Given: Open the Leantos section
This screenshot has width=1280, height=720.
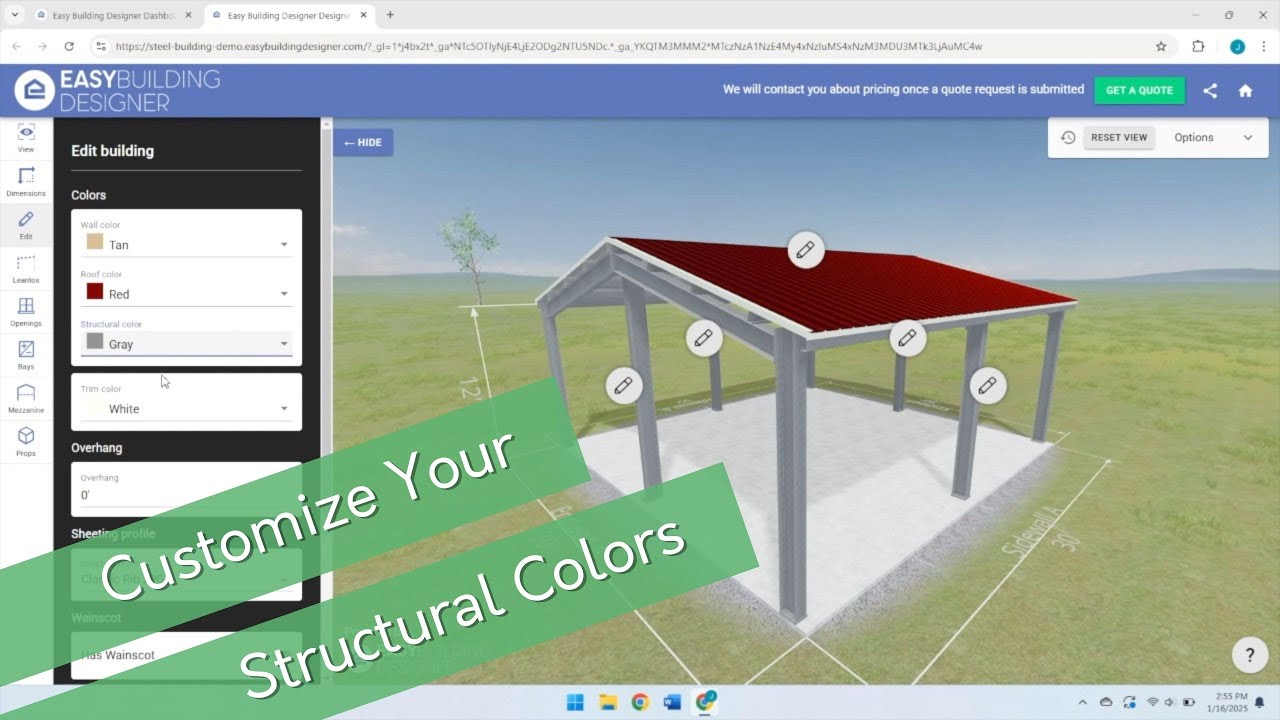Looking at the screenshot, I should 26,268.
